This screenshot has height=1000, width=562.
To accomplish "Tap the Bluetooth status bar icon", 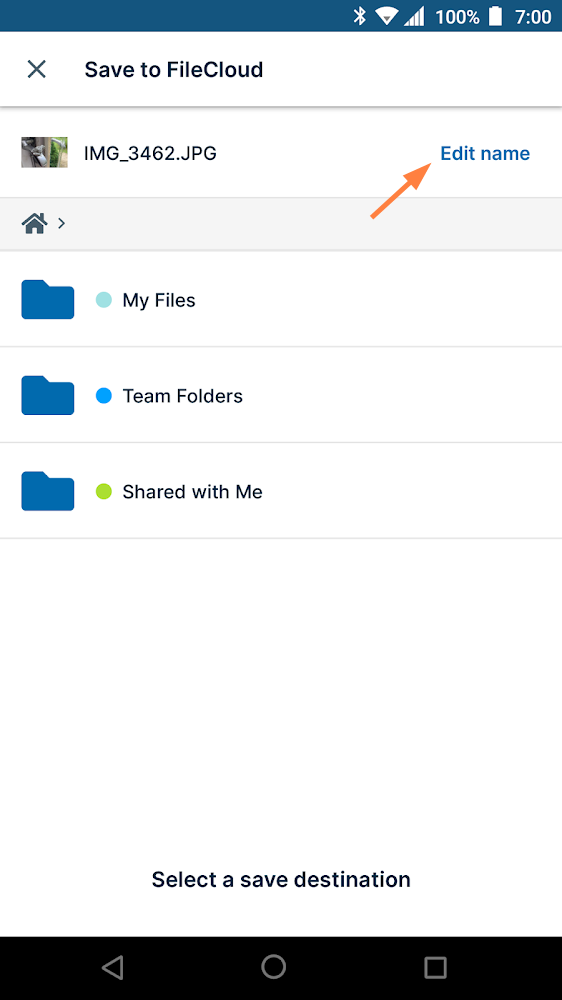I will 360,16.
